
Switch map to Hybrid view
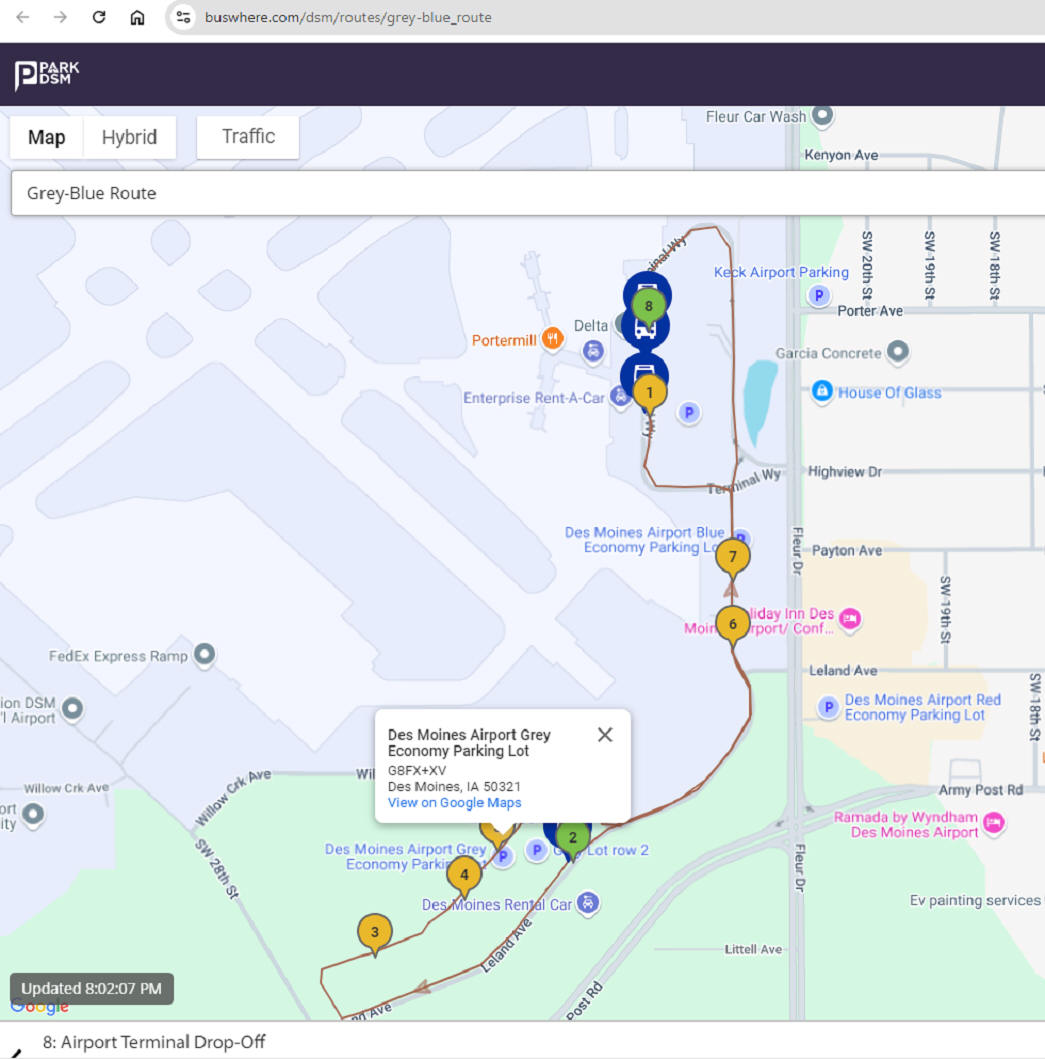[x=129, y=137]
